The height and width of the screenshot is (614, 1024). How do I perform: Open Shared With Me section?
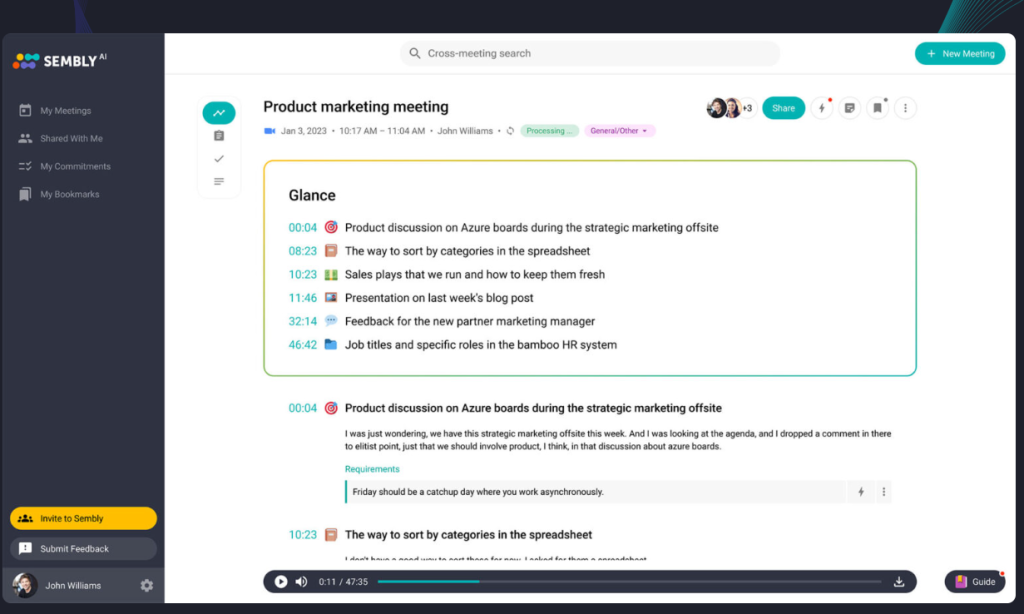coord(71,138)
